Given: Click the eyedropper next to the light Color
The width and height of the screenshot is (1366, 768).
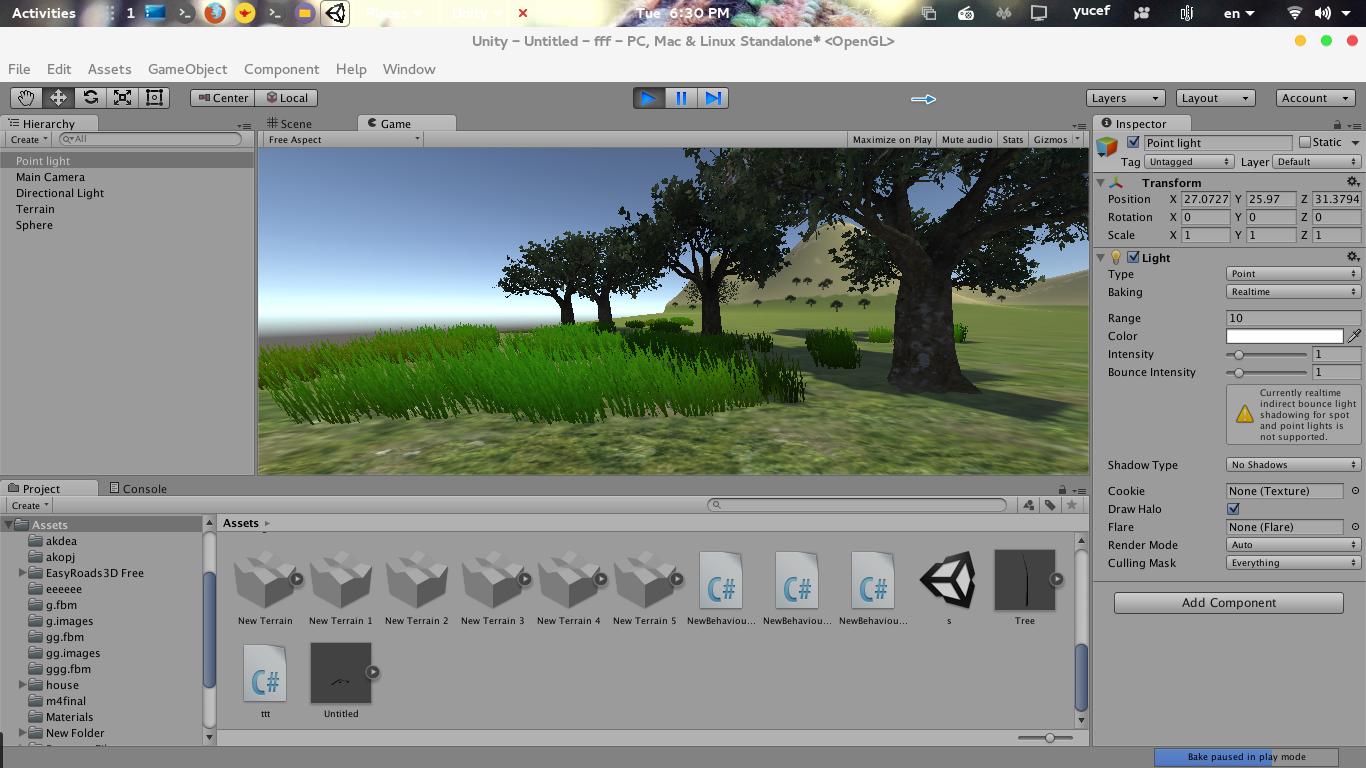Looking at the screenshot, I should click(x=1355, y=336).
